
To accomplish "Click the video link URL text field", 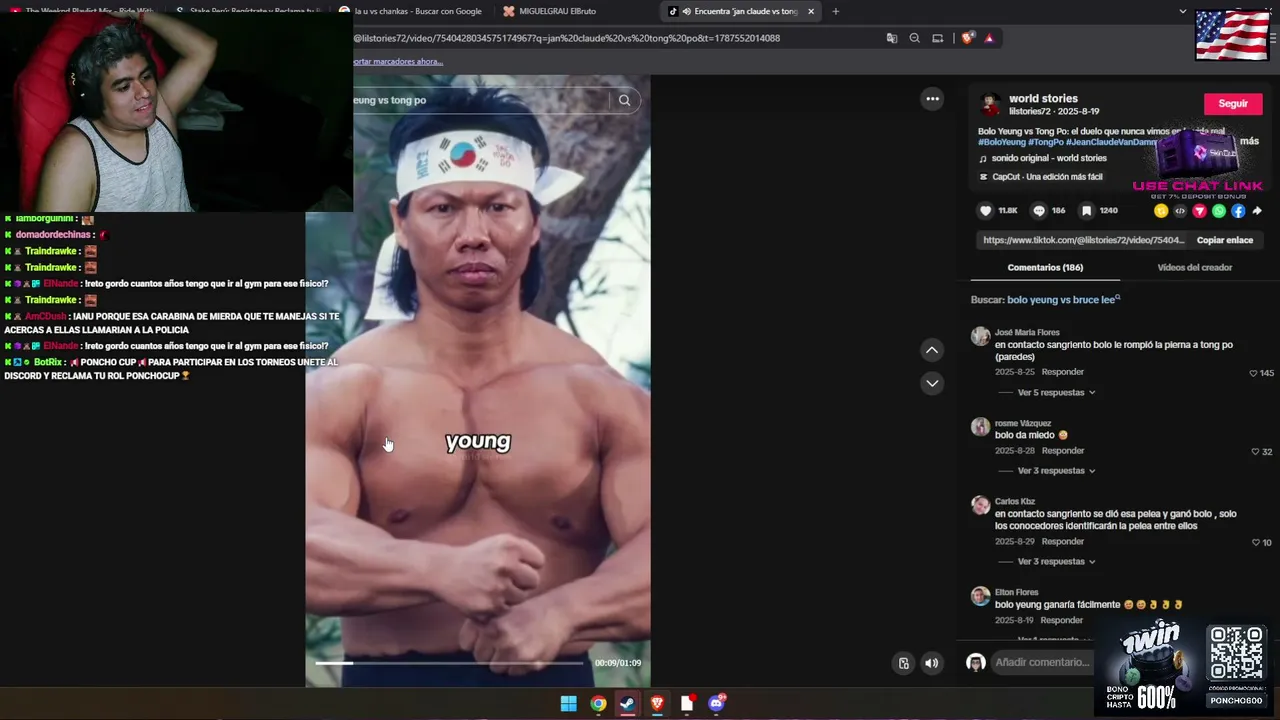I will pyautogui.click(x=1084, y=240).
